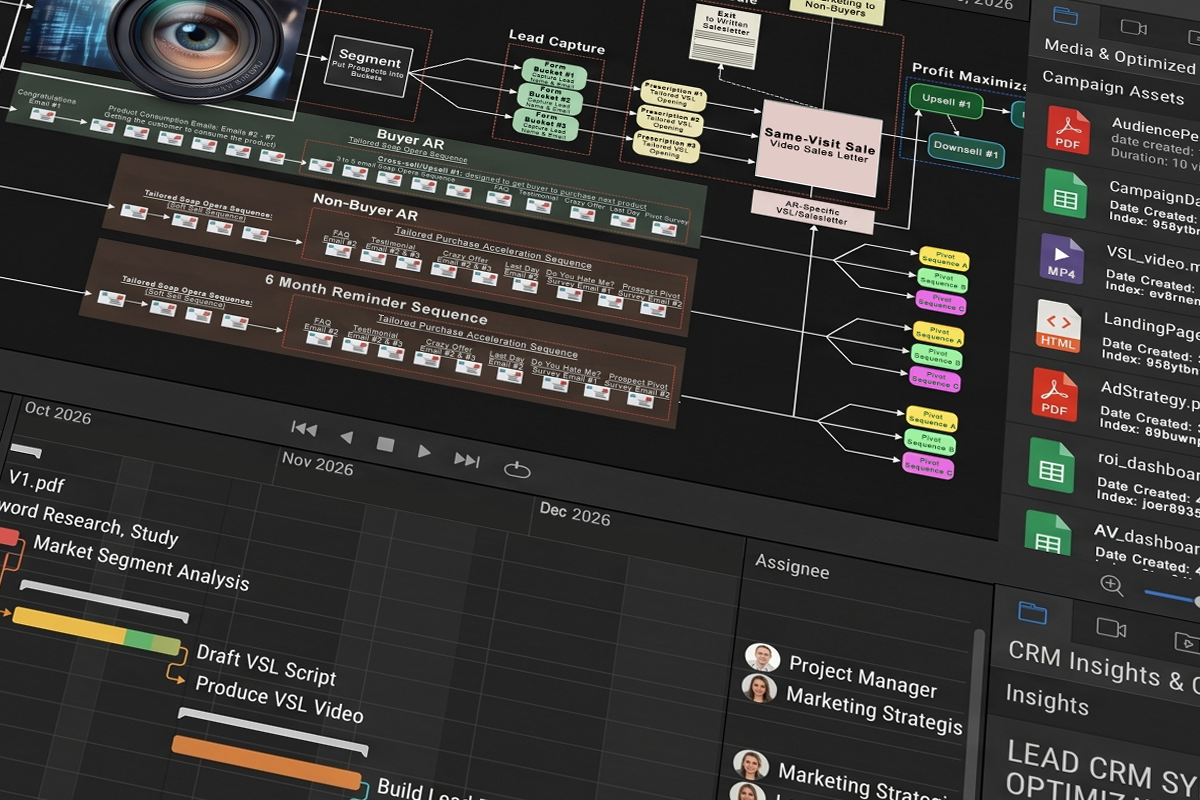1200x800 pixels.
Task: Switch to video camera tab in CRM Insights panel
Action: [x=1111, y=627]
